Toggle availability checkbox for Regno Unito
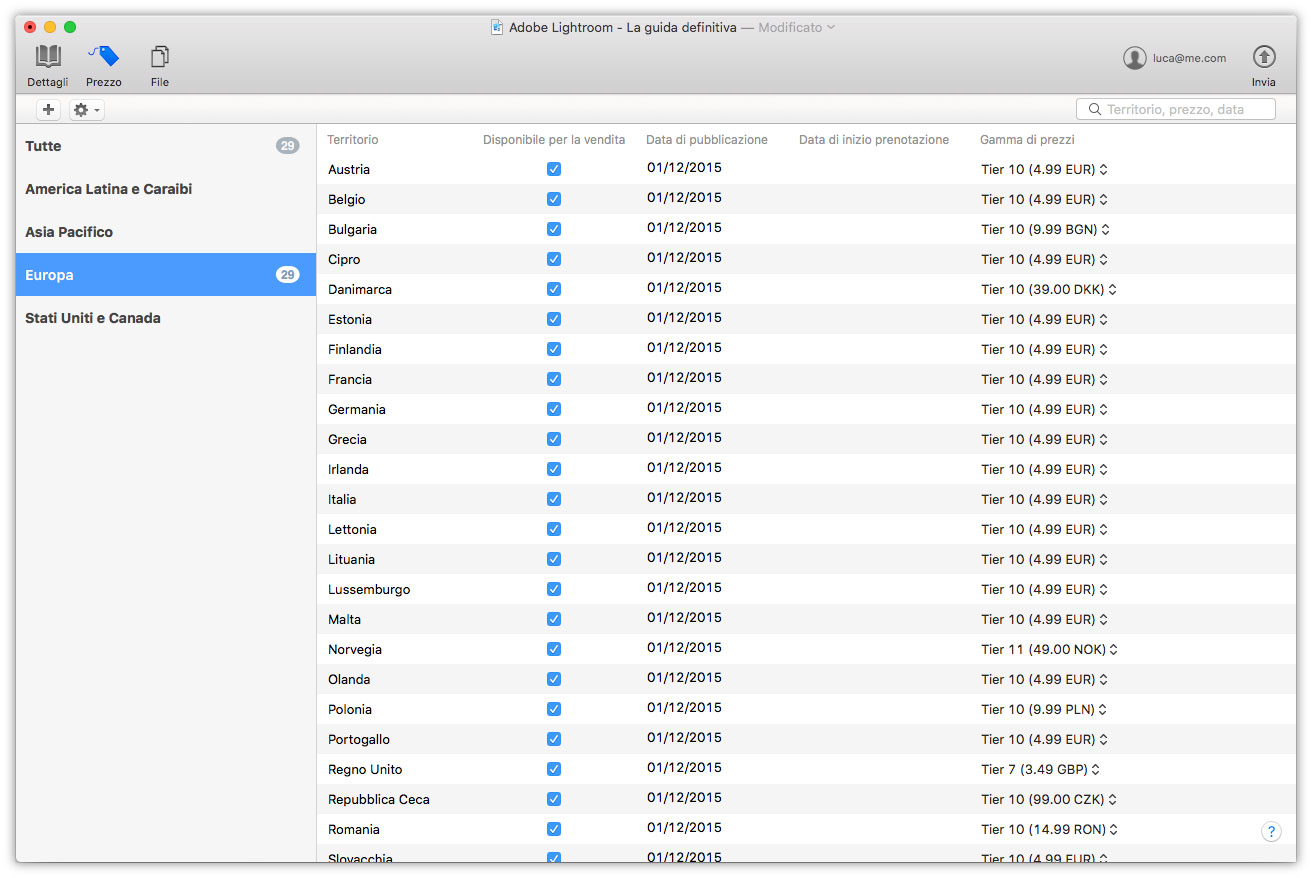The image size is (1312, 878). (554, 769)
